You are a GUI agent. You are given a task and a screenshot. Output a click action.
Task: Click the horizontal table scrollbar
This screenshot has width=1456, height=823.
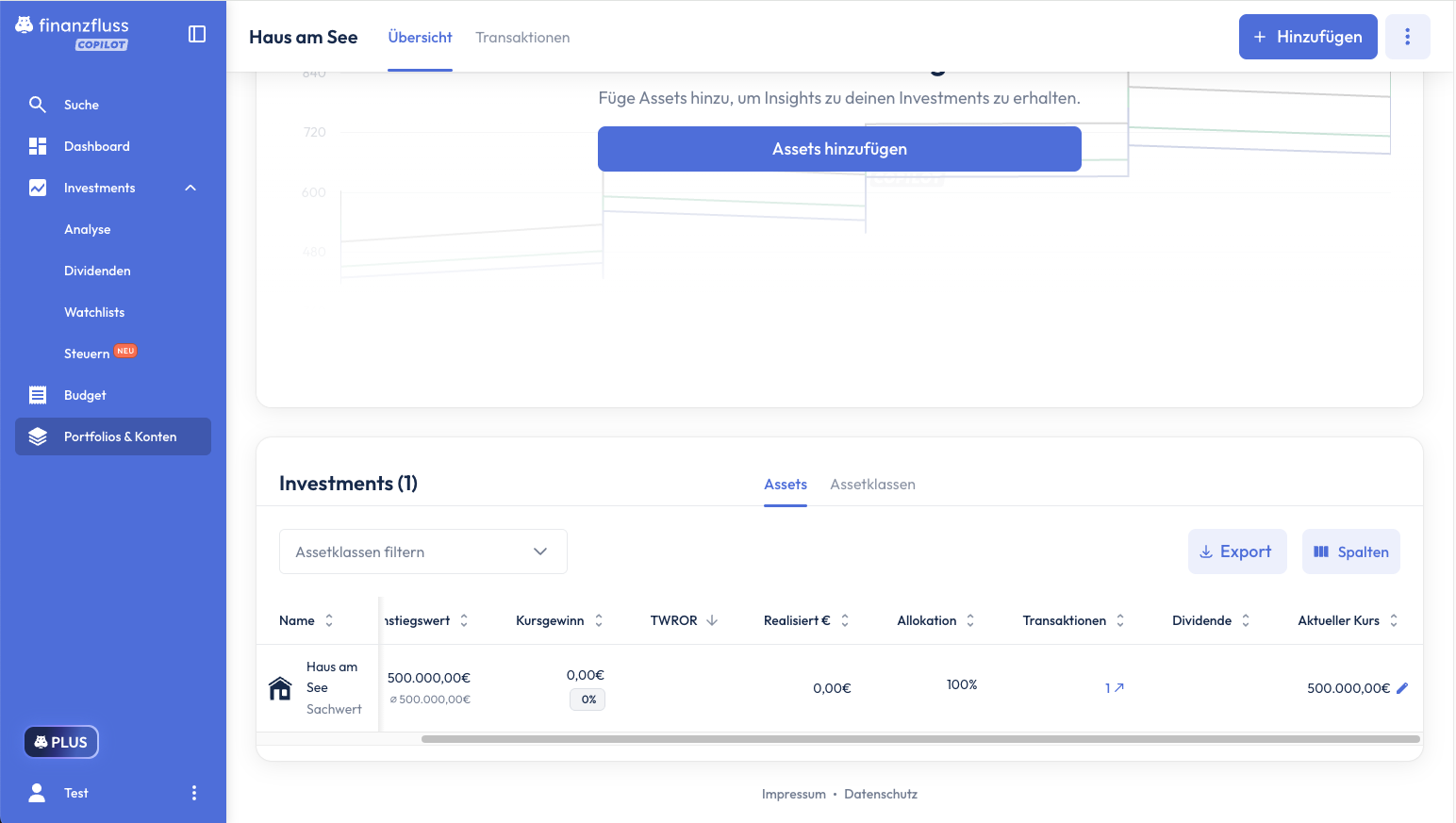point(919,739)
